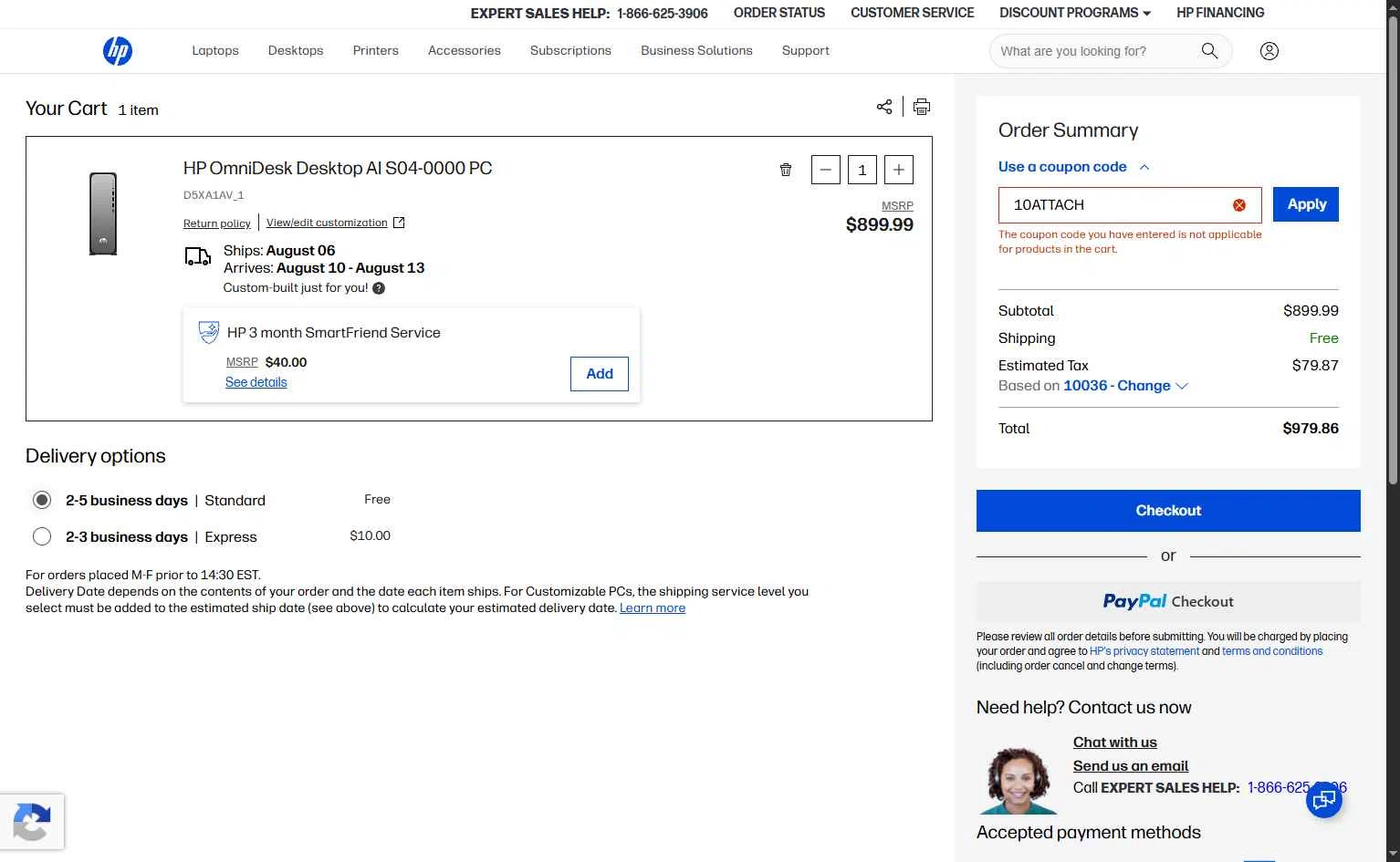
Task: Open HP's privacy statement link
Action: point(1144,651)
